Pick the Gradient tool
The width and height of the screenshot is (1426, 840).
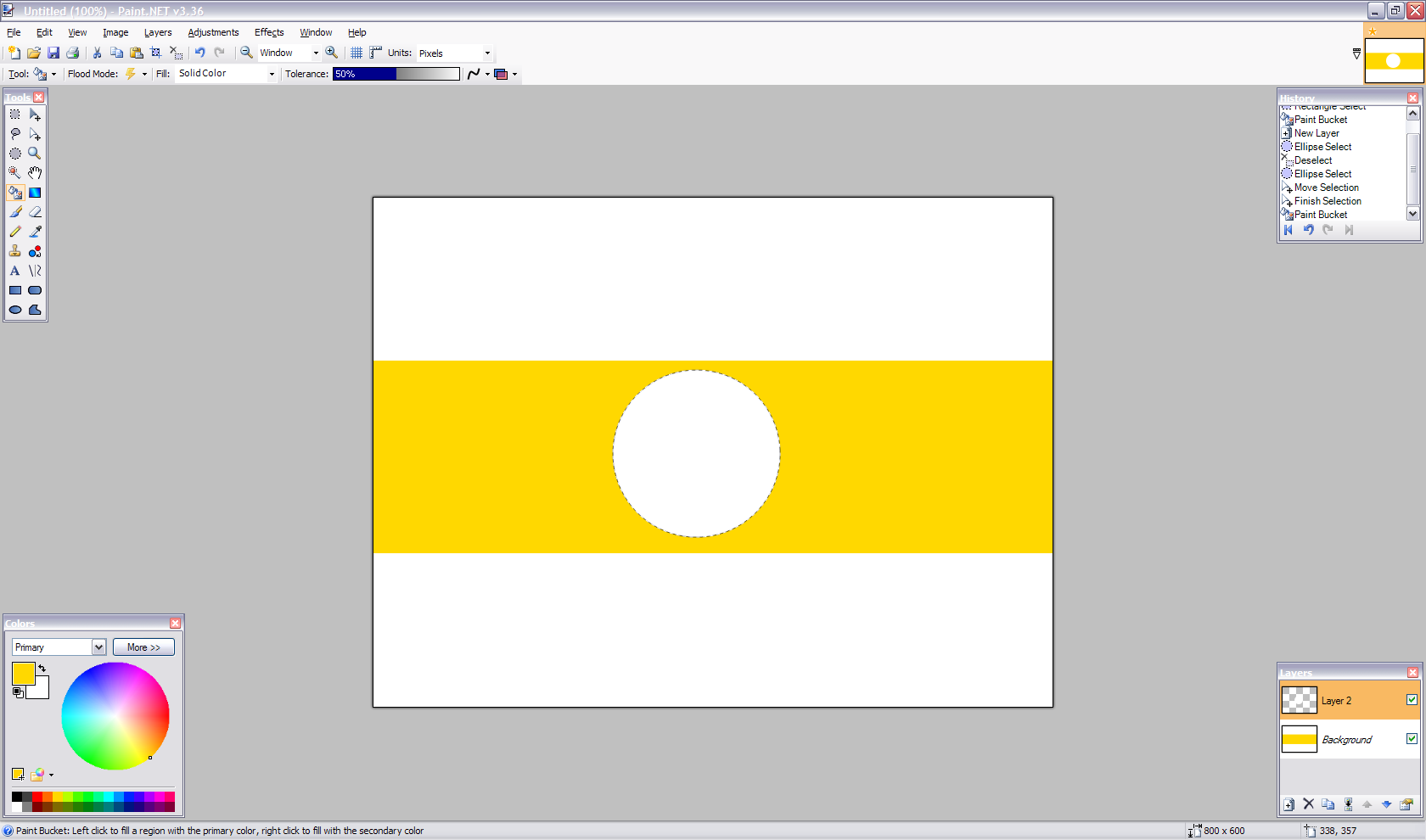click(x=35, y=192)
